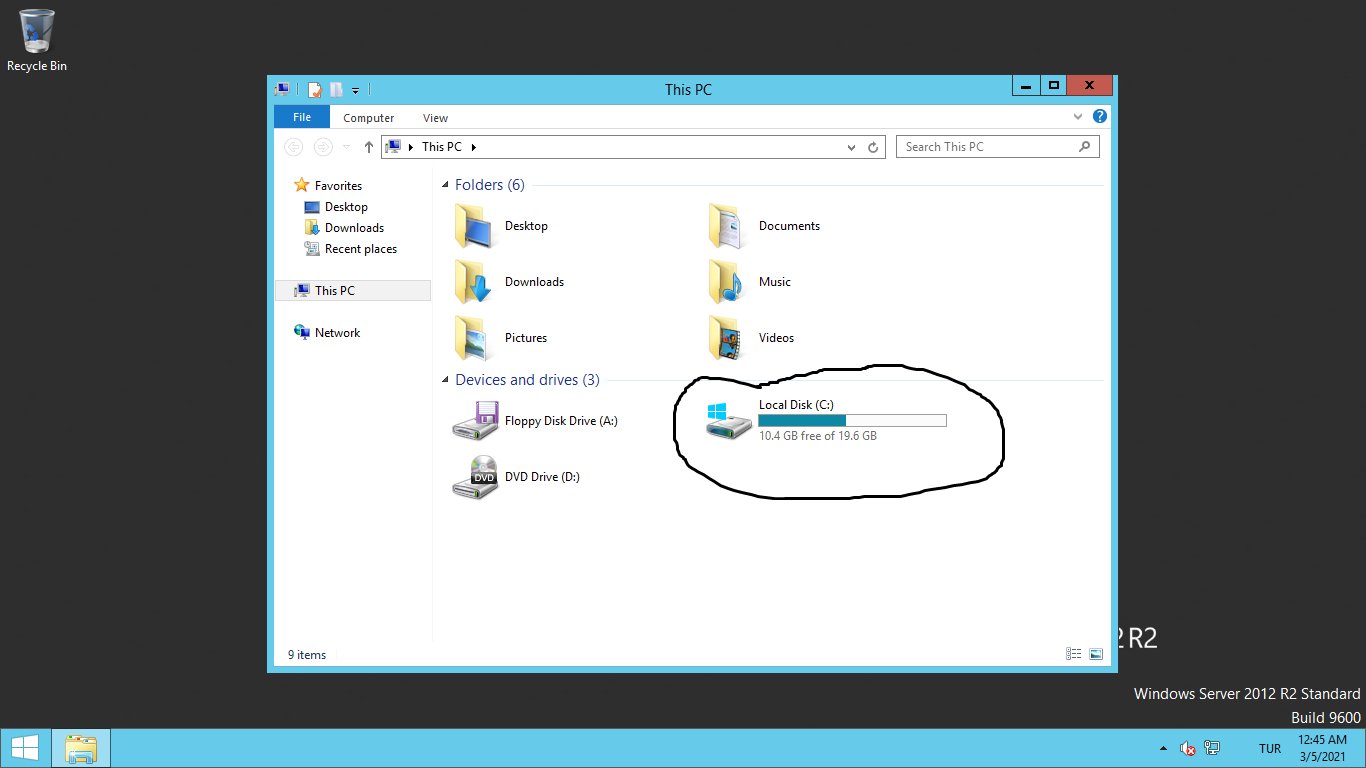
Task: Click the New folder quick access icon
Action: [337, 90]
